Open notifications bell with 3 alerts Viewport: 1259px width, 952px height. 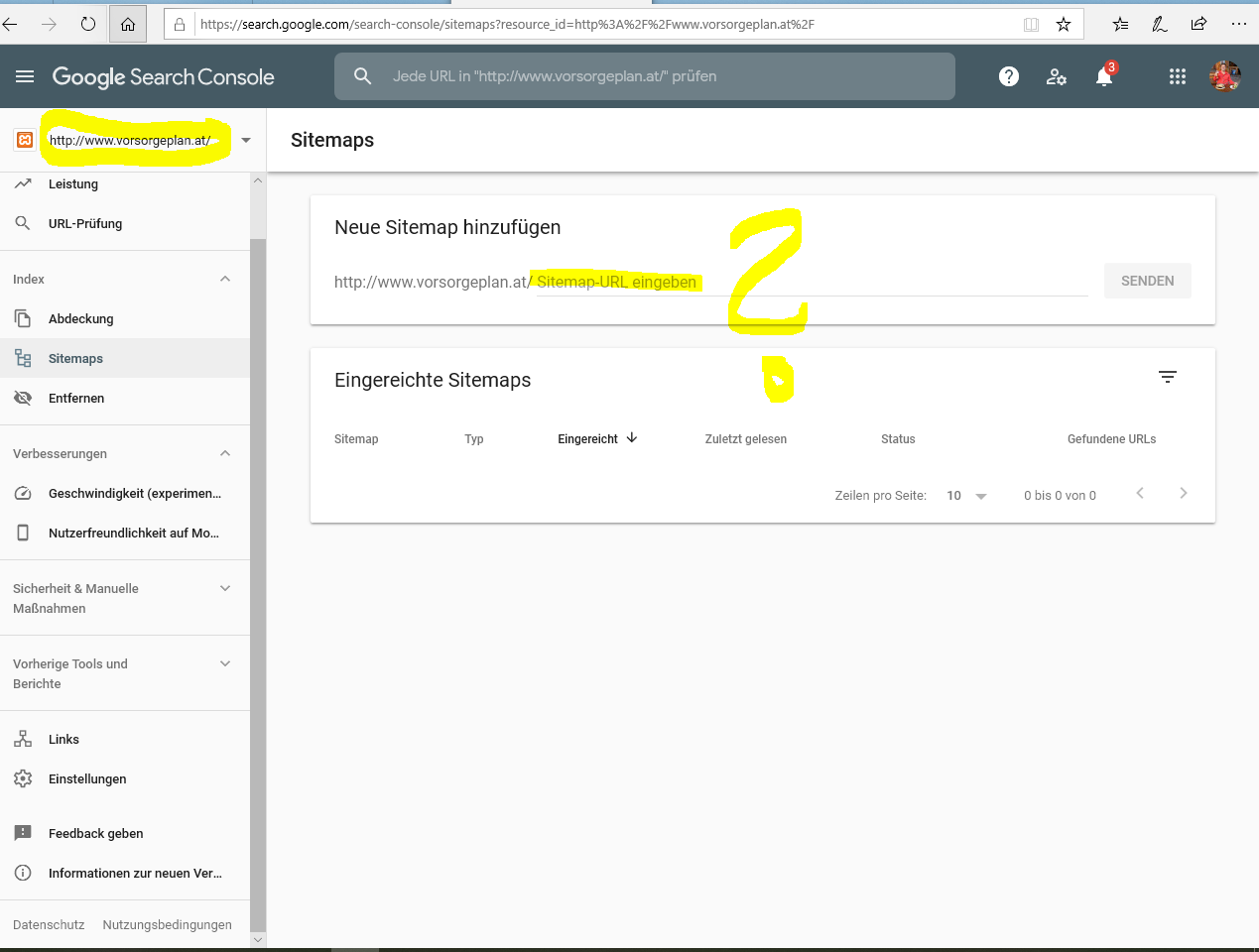click(1104, 75)
